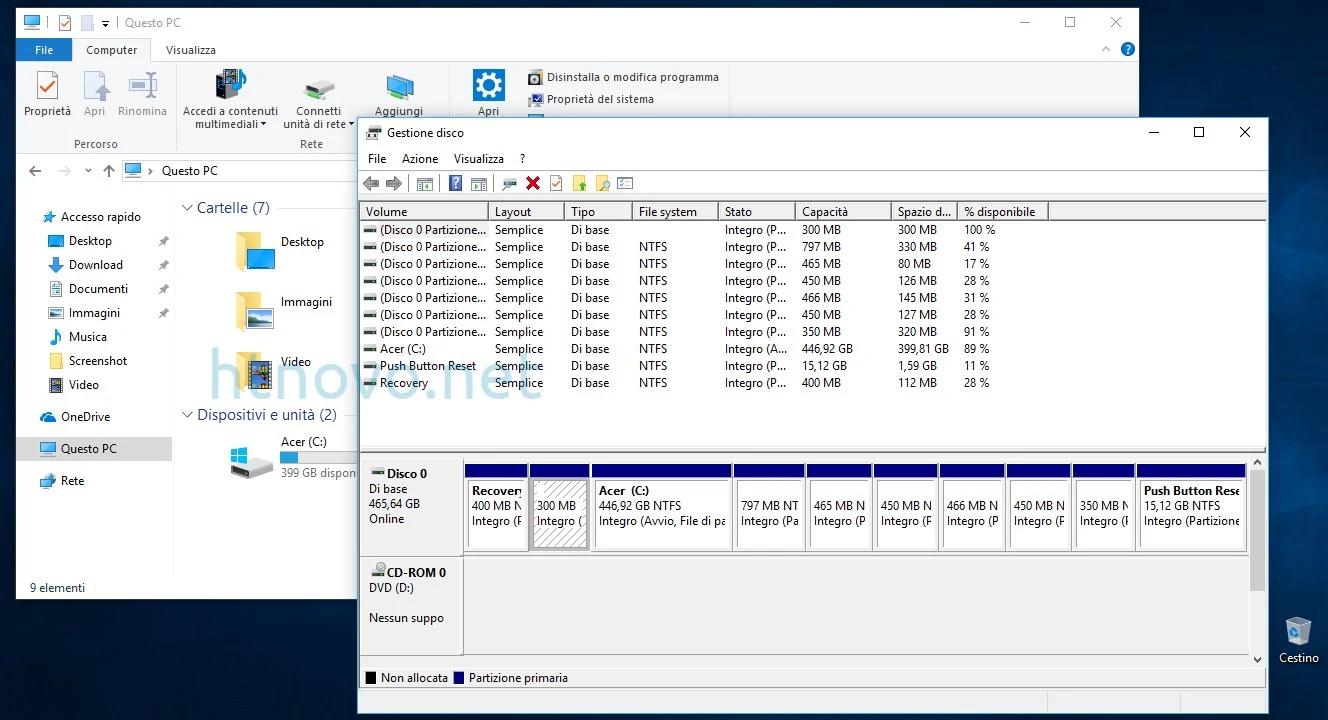Open the Video folder in Cartelle list
The image size is (1328, 720).
click(x=256, y=370)
